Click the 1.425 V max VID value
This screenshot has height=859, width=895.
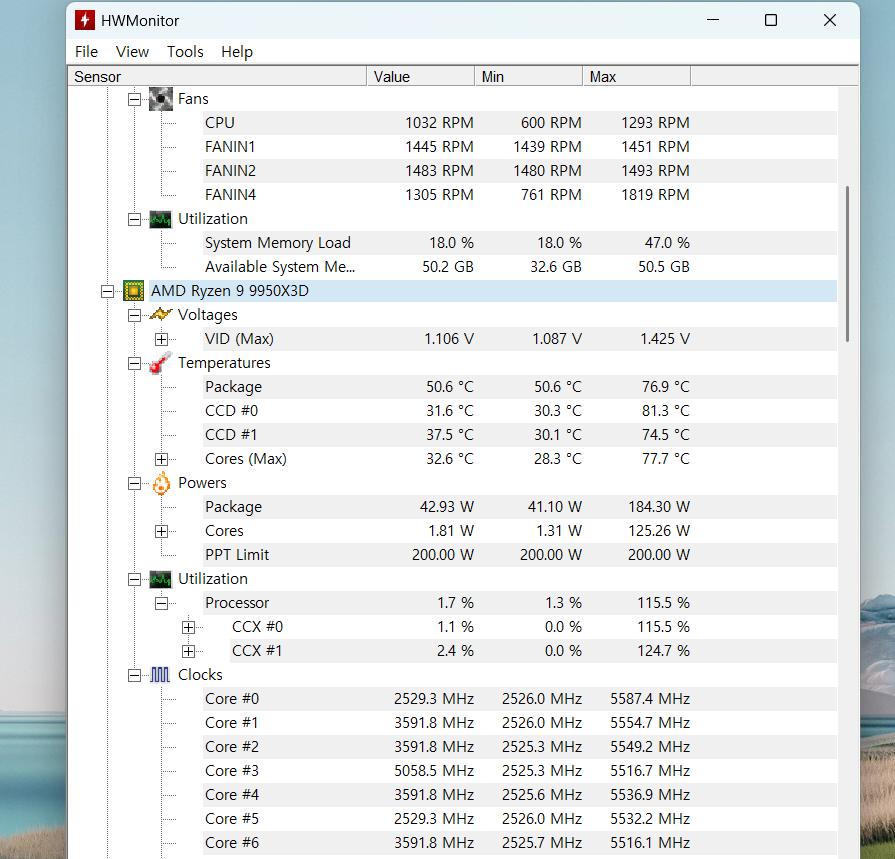(665, 339)
